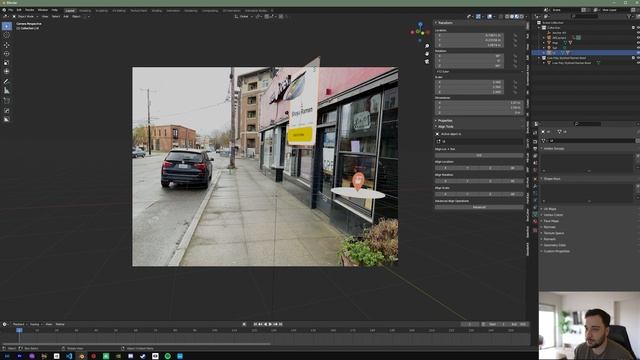Screen dimensions: 640x360
Task: Click the Dimensions X value field
Action: [x=478, y=103]
